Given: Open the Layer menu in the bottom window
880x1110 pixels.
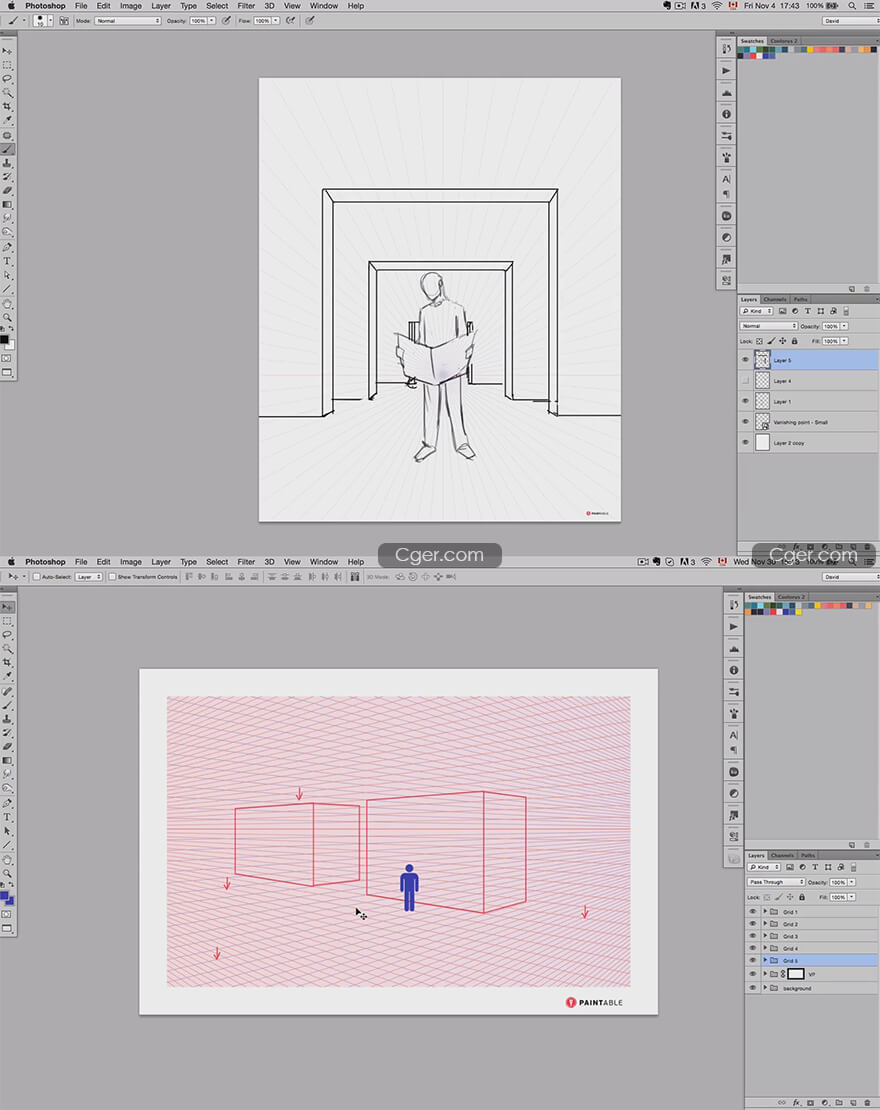Looking at the screenshot, I should pos(161,561).
